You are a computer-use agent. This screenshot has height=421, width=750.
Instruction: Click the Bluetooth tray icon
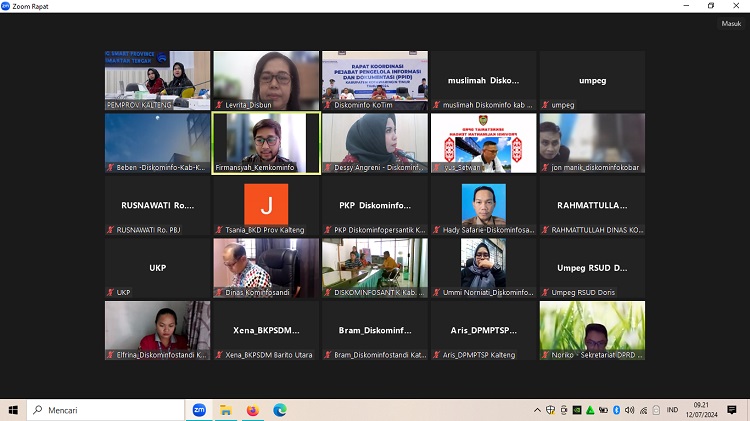(x=616, y=410)
